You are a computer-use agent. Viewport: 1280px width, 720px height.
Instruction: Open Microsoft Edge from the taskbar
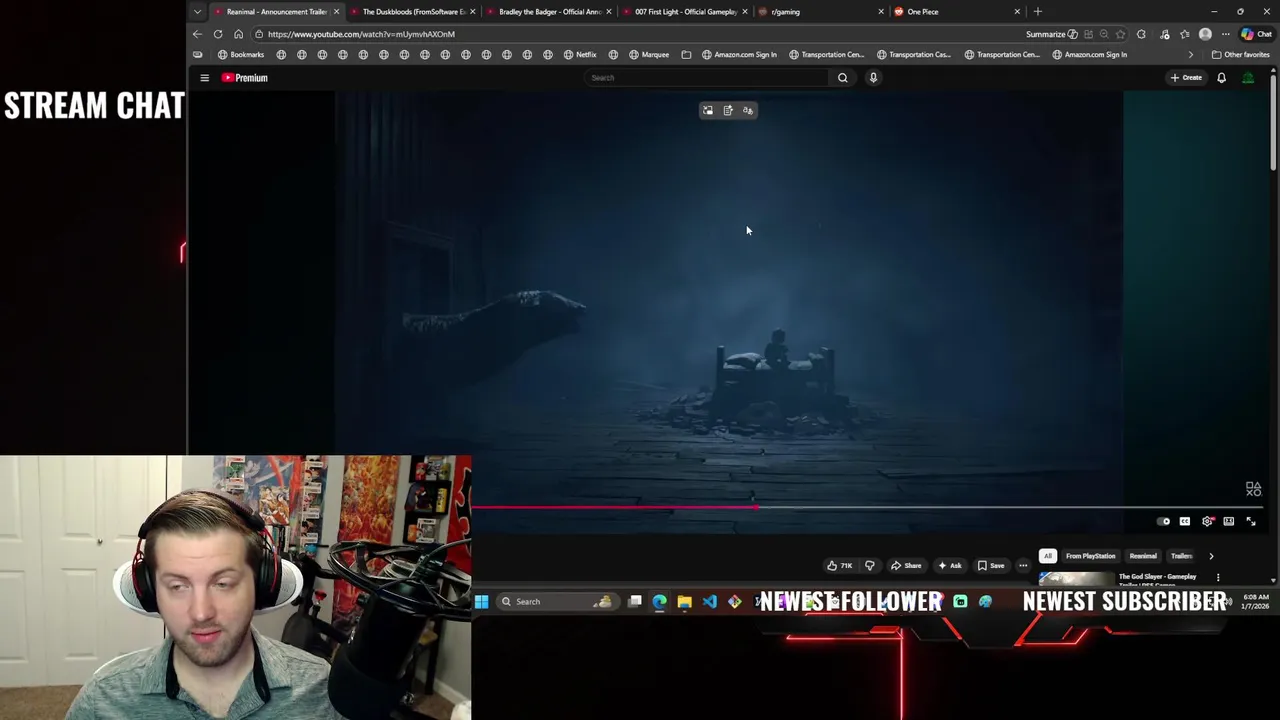(659, 601)
